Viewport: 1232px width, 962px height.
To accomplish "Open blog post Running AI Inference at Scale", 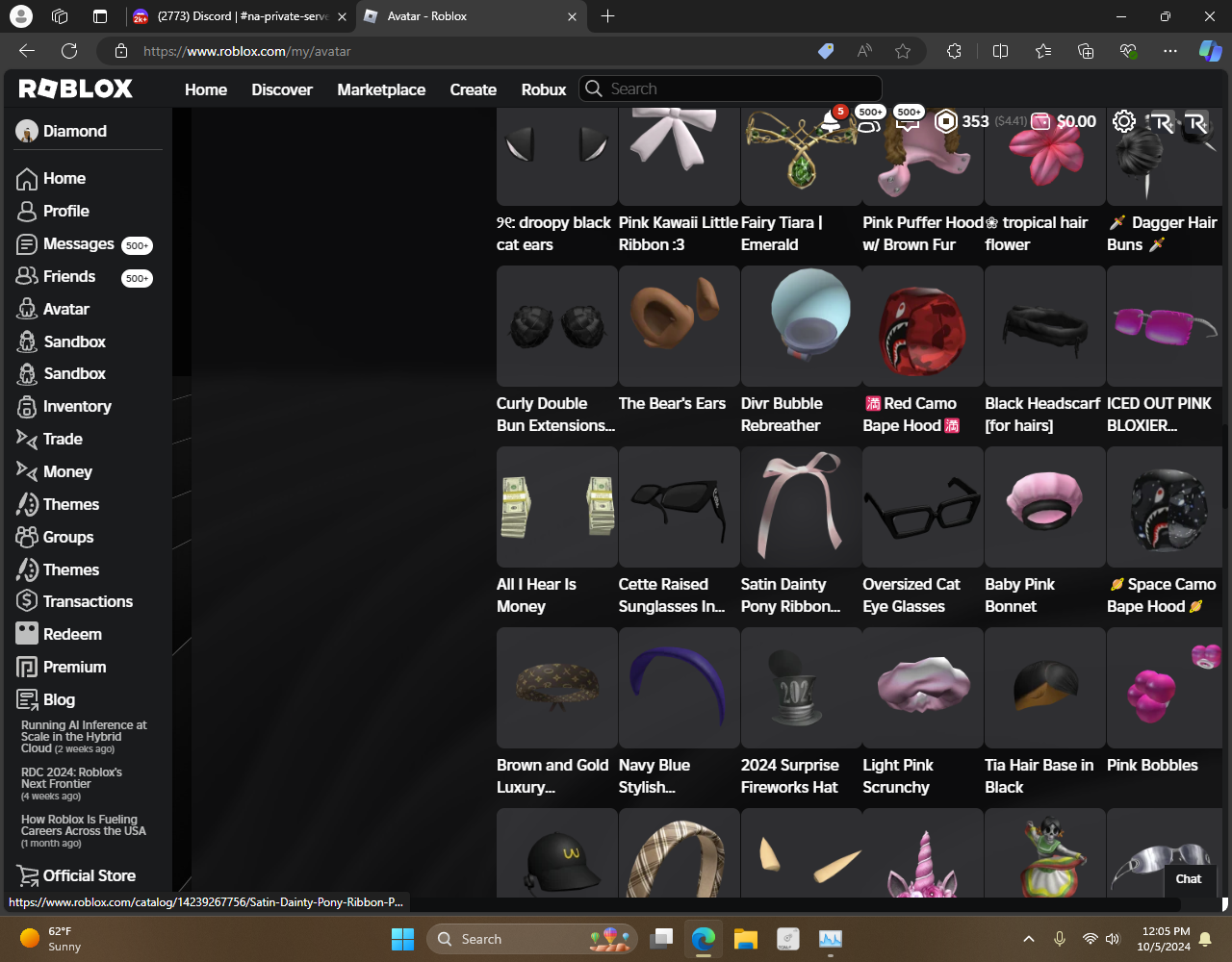I will tap(85, 736).
